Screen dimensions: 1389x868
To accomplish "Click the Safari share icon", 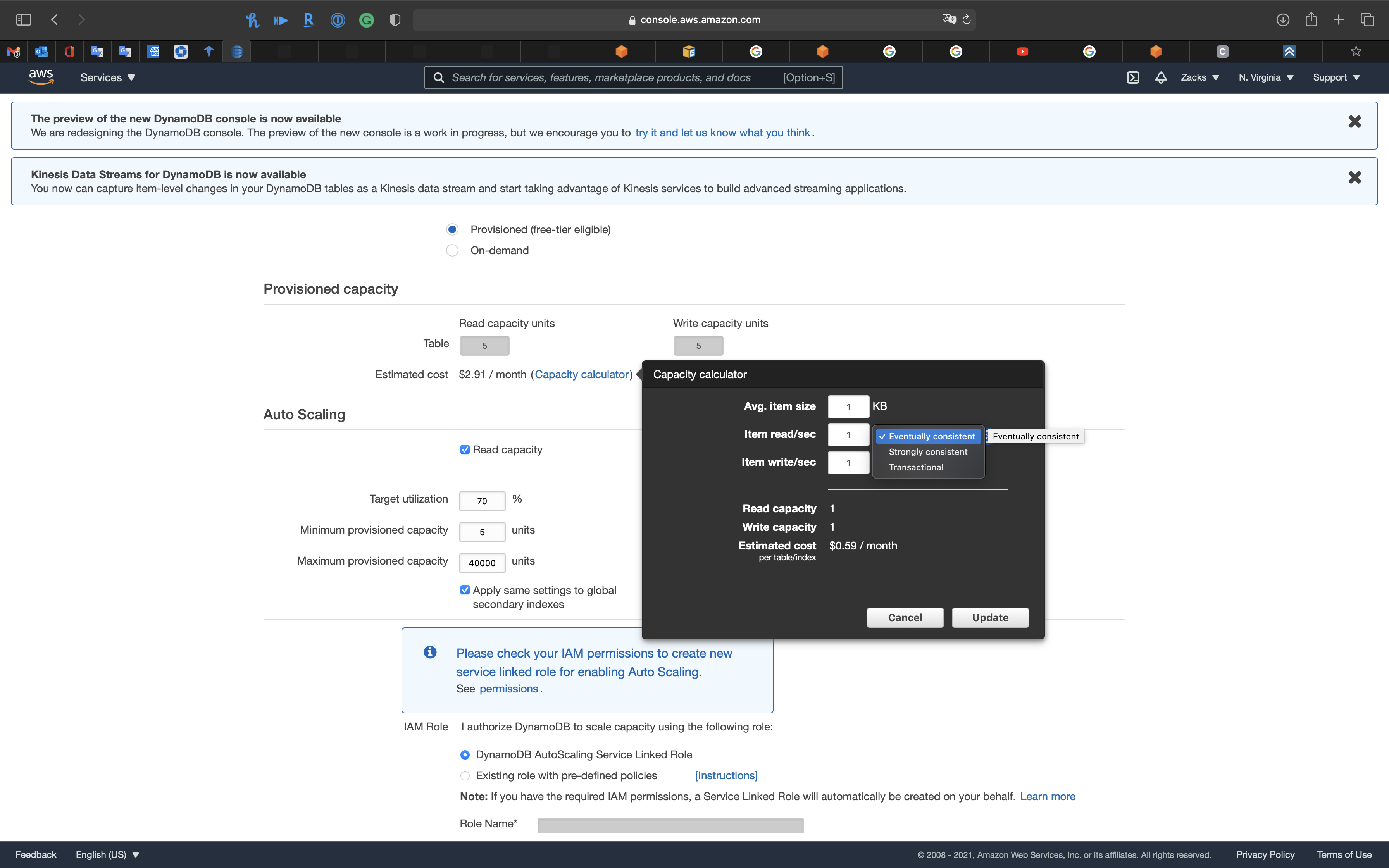I will [x=1311, y=19].
